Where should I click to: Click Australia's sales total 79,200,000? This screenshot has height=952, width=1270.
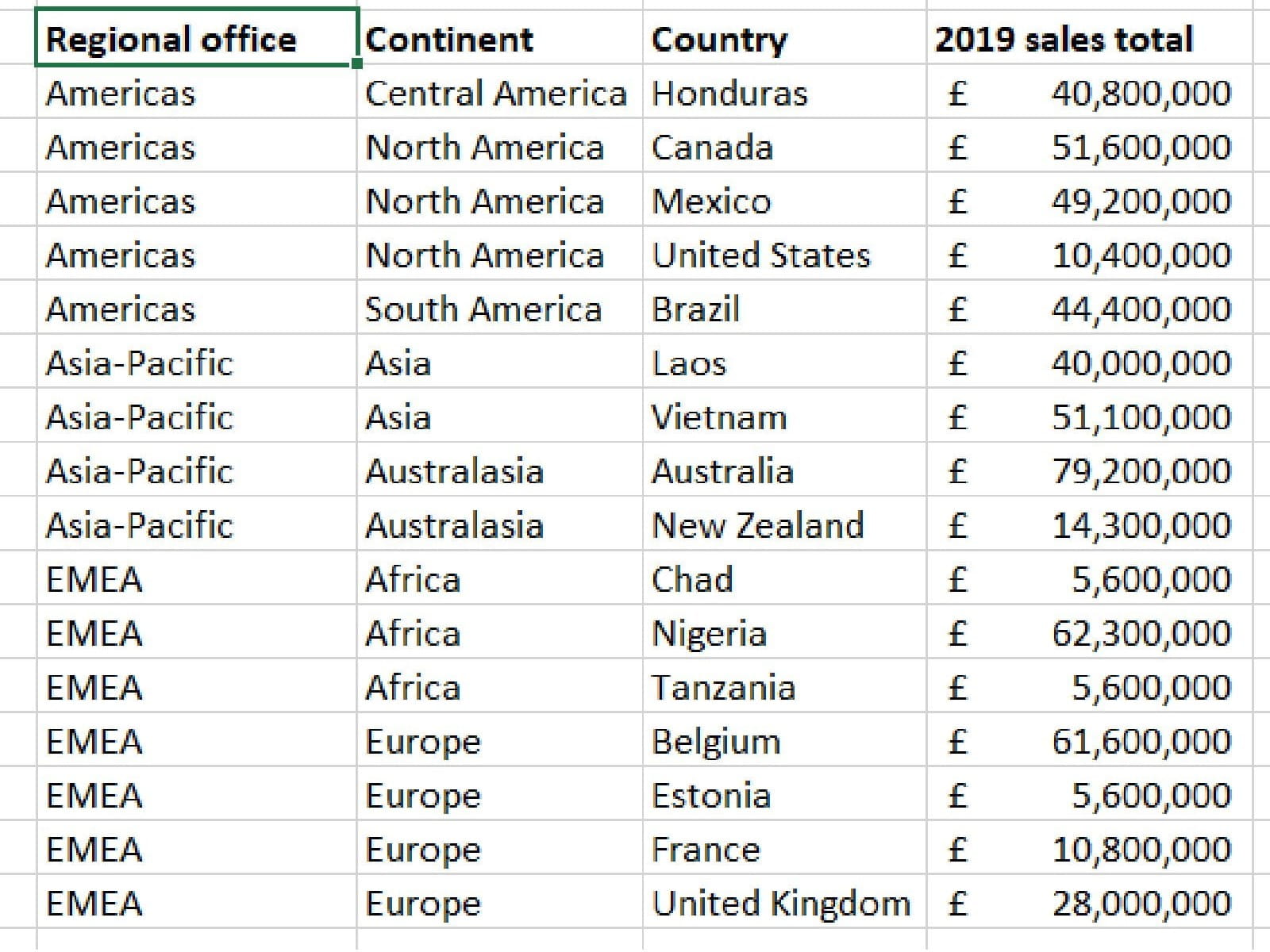click(x=1141, y=471)
